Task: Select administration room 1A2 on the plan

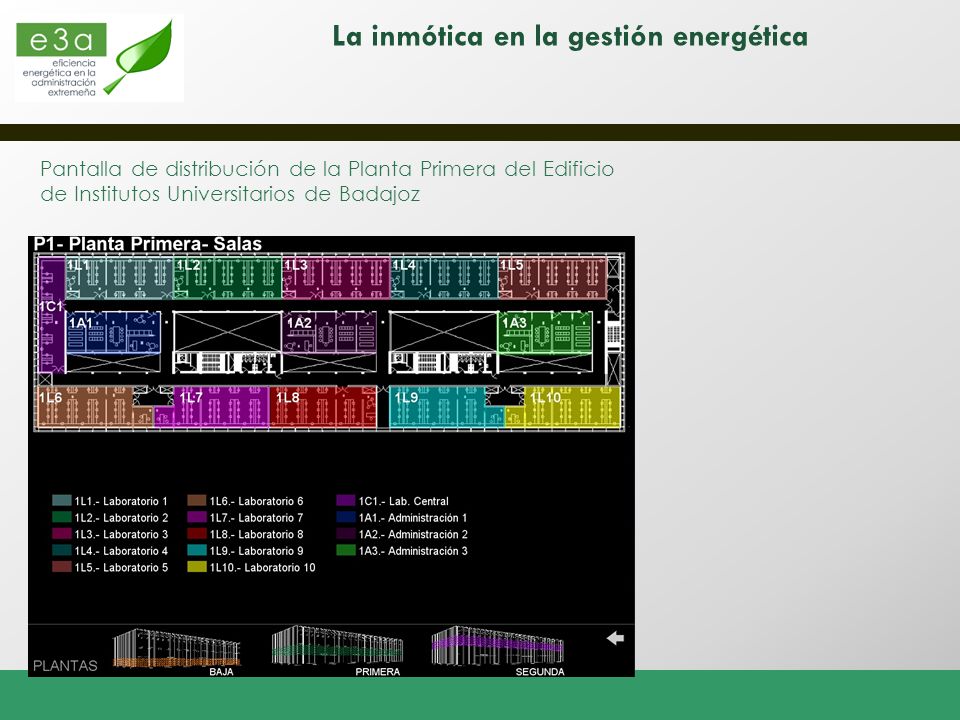Action: tap(329, 332)
